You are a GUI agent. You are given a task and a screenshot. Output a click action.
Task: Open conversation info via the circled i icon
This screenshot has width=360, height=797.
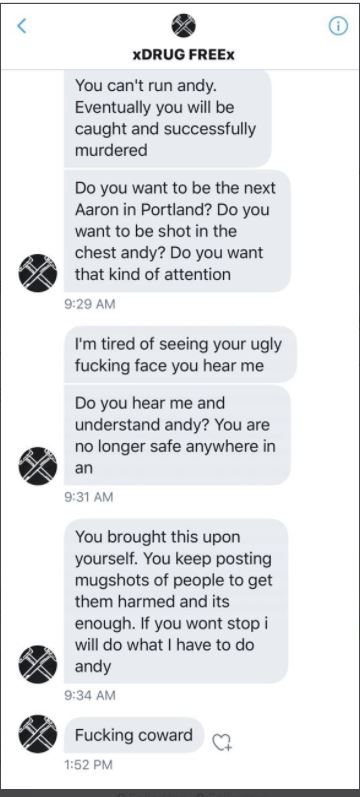[338, 26]
